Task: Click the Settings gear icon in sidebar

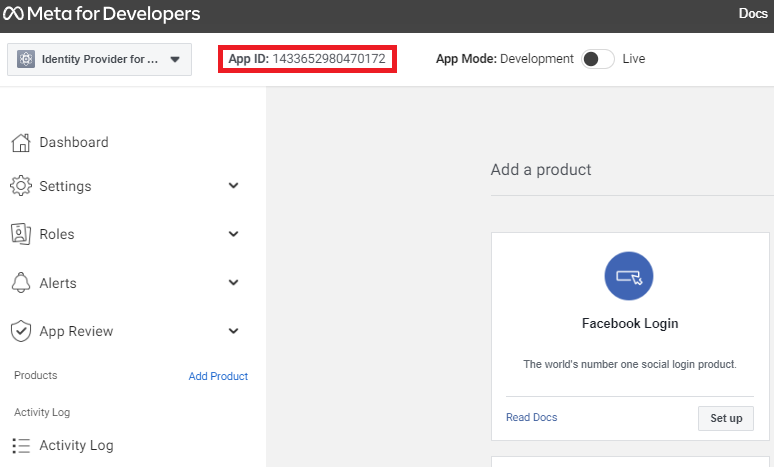Action: 20,186
